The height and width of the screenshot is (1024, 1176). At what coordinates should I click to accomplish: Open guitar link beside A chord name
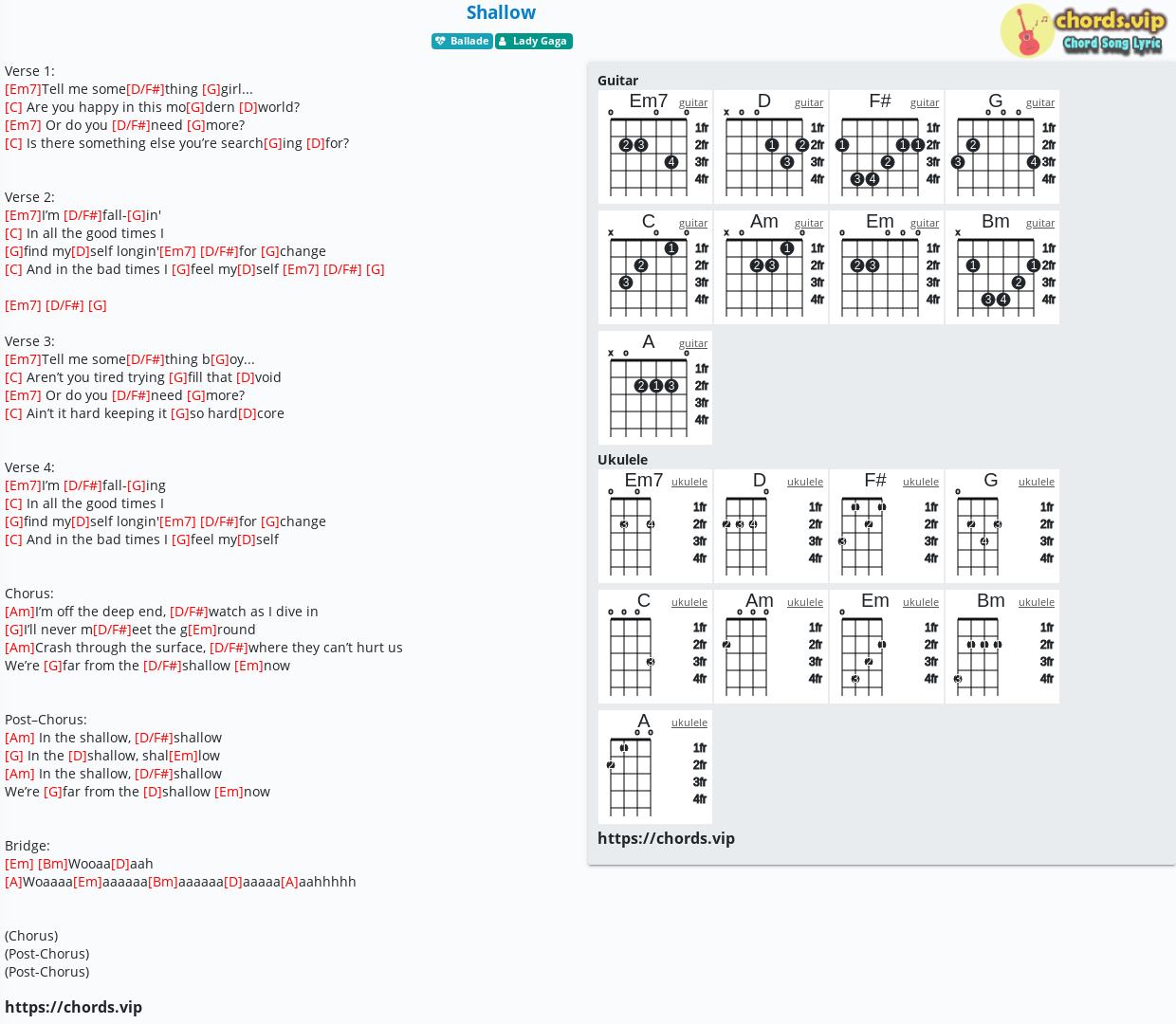[x=693, y=343]
